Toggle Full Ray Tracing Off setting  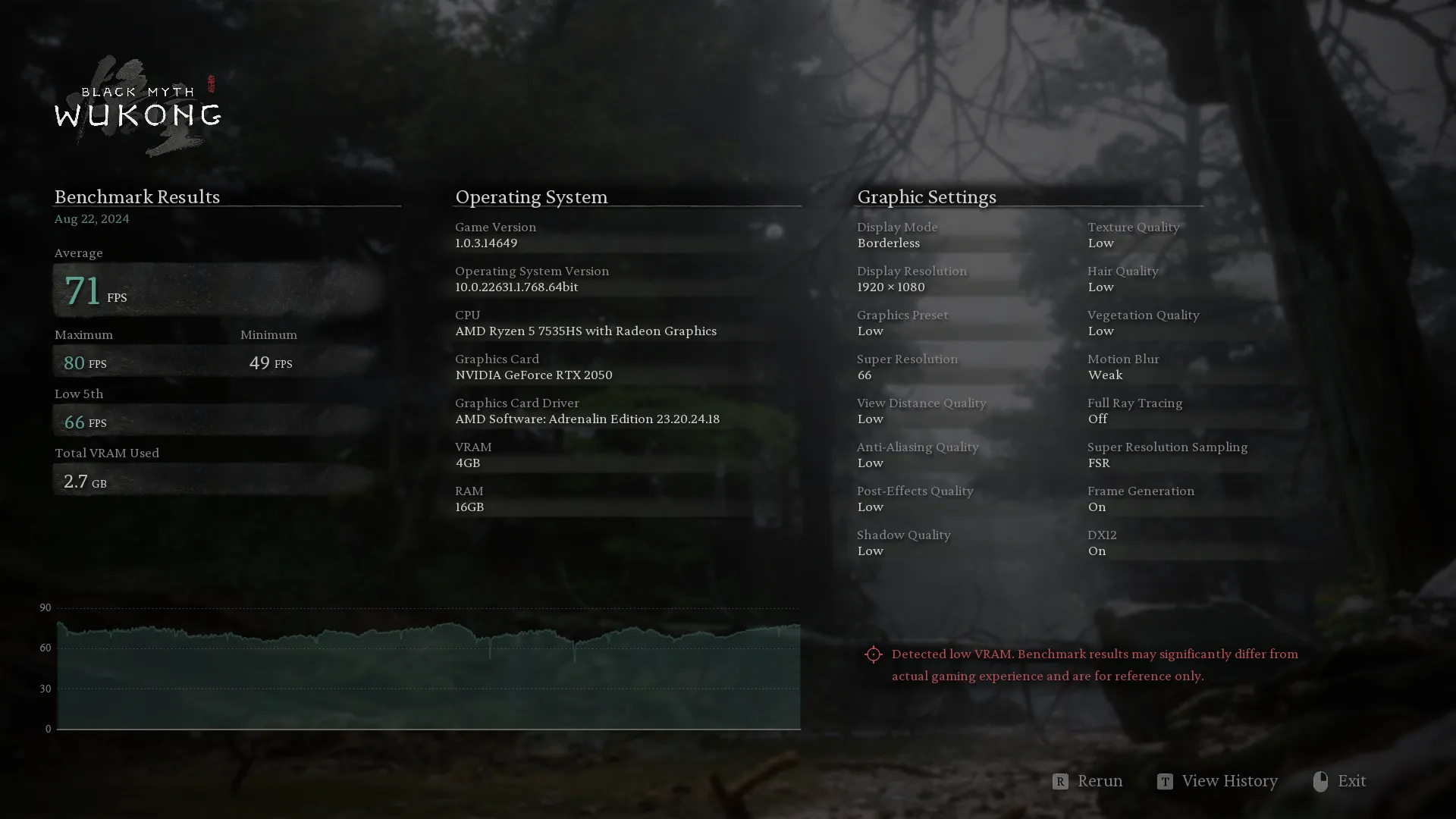1097,418
